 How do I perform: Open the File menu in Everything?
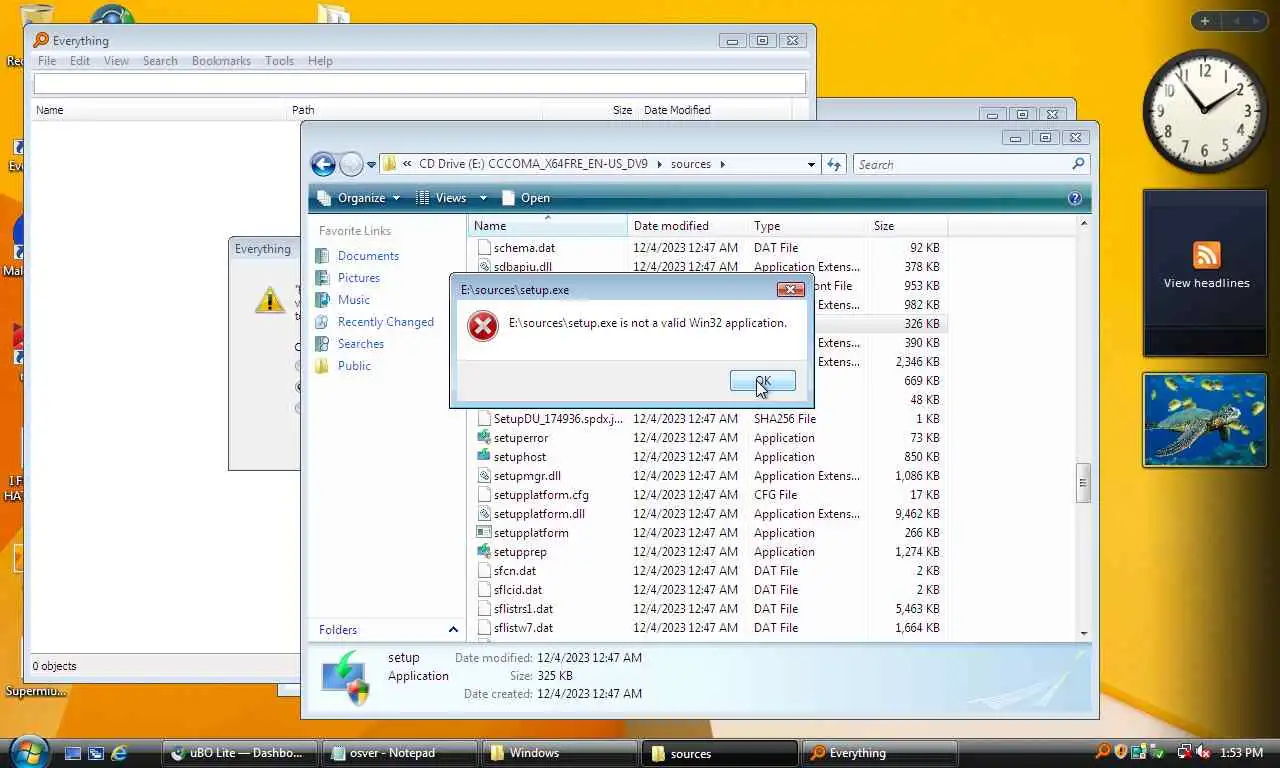tap(47, 61)
